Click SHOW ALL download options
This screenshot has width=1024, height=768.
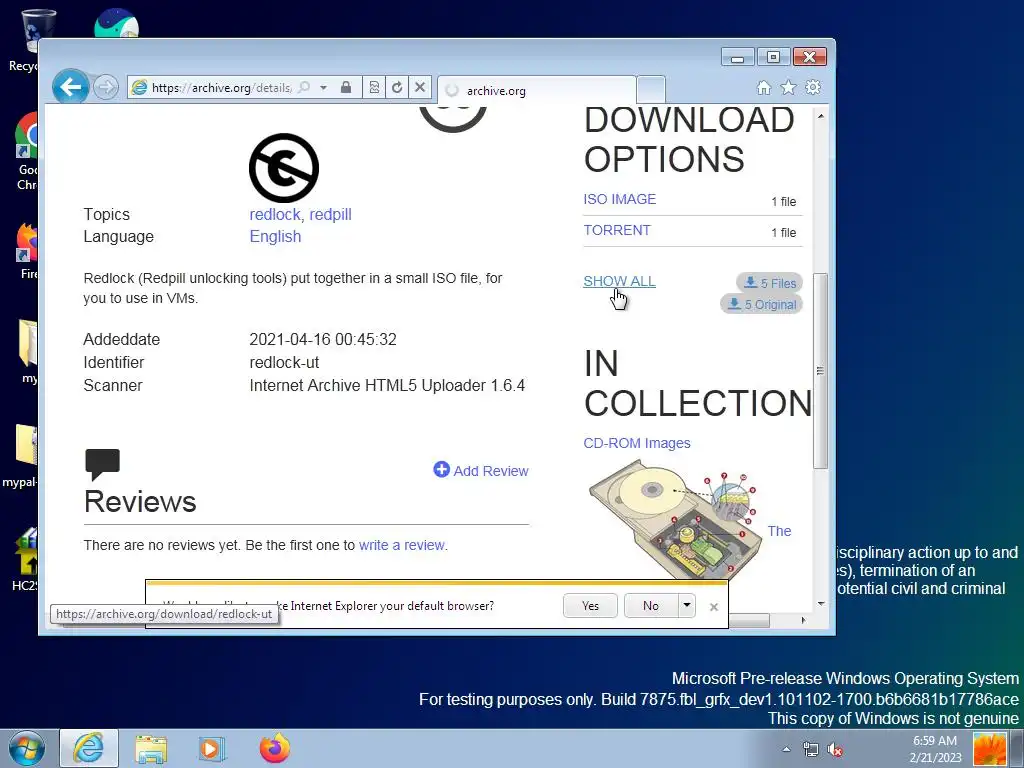[x=619, y=281]
